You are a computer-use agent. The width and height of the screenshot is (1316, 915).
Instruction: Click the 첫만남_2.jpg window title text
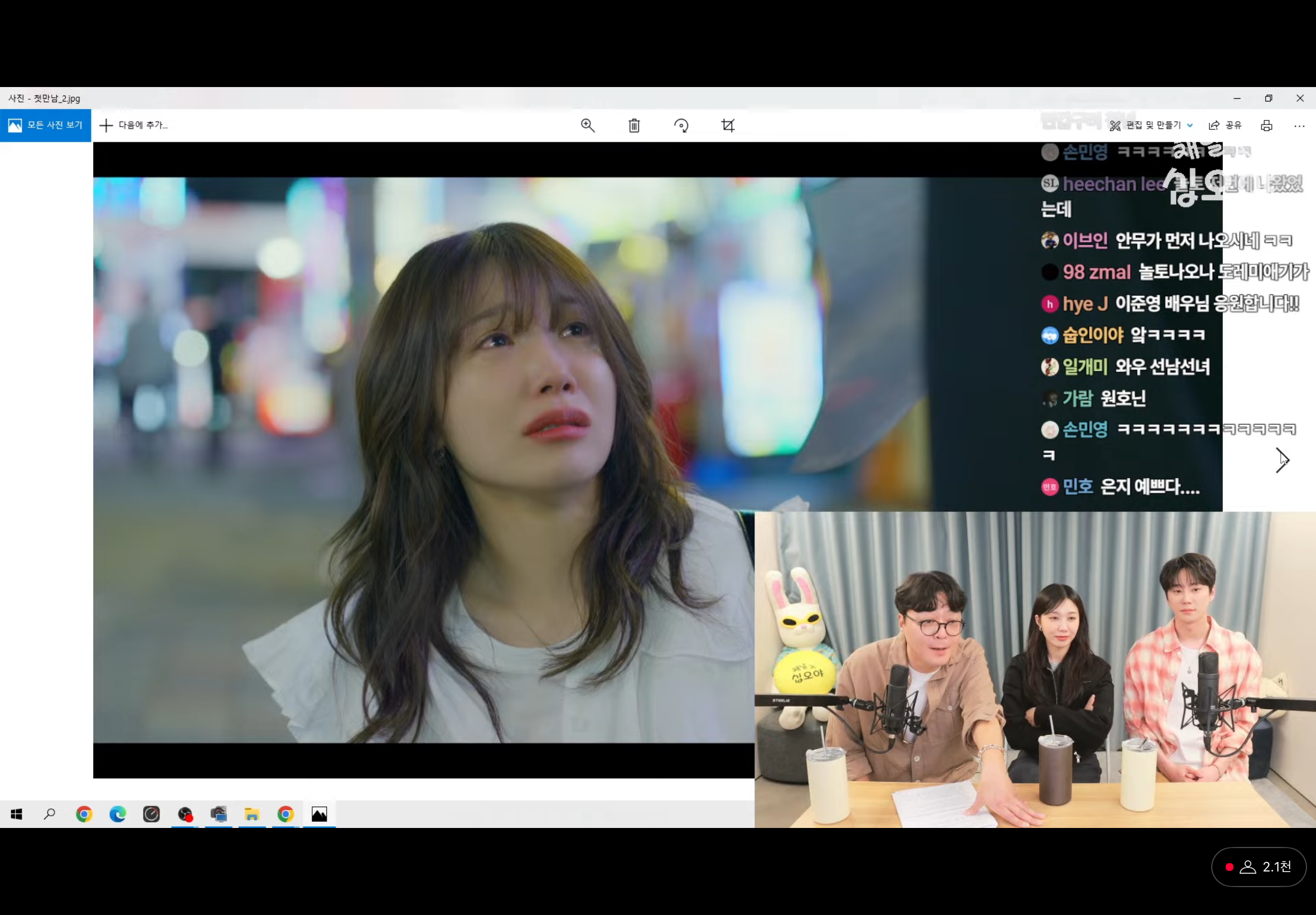click(x=57, y=99)
